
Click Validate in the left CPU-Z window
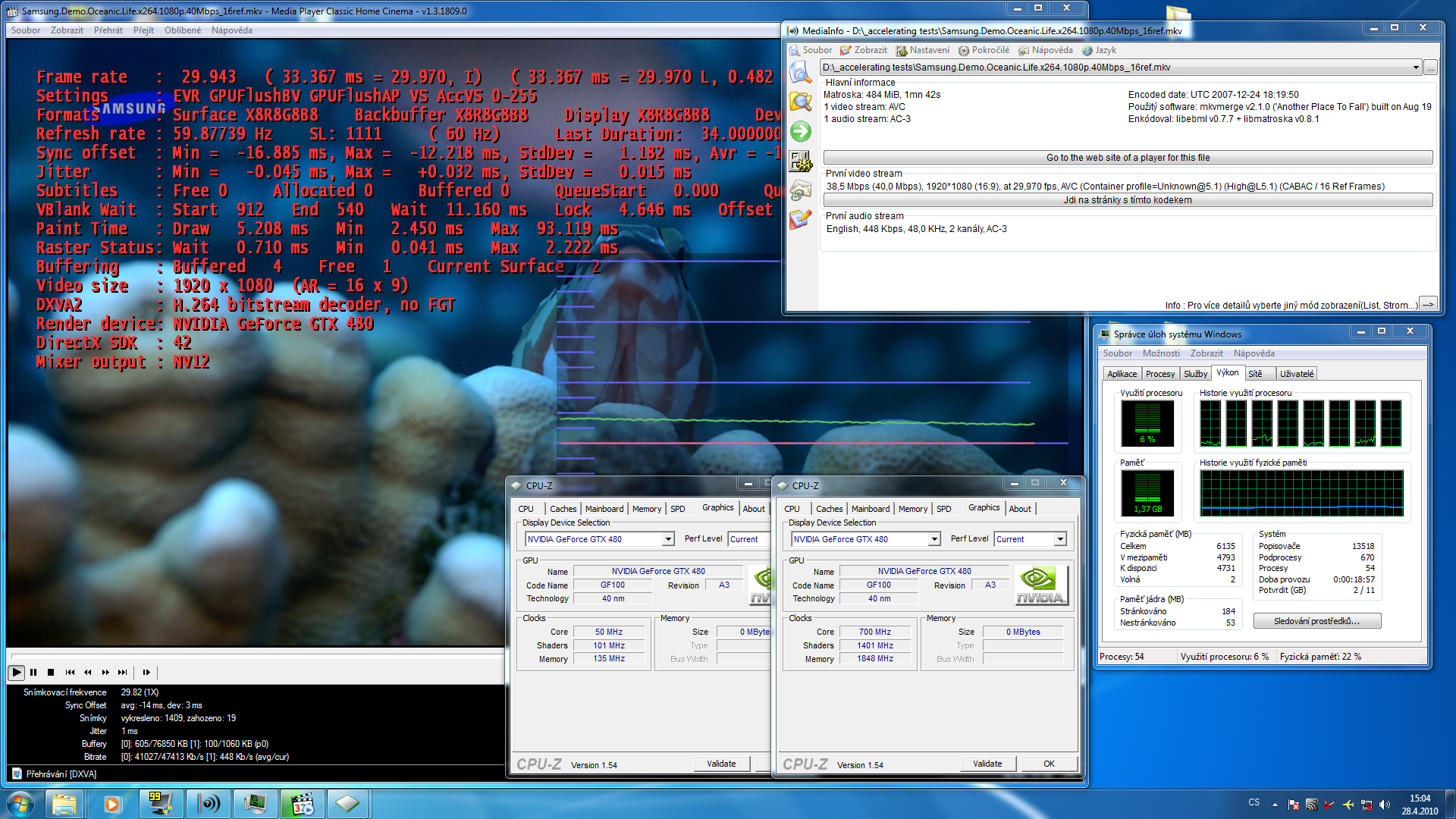[x=721, y=764]
